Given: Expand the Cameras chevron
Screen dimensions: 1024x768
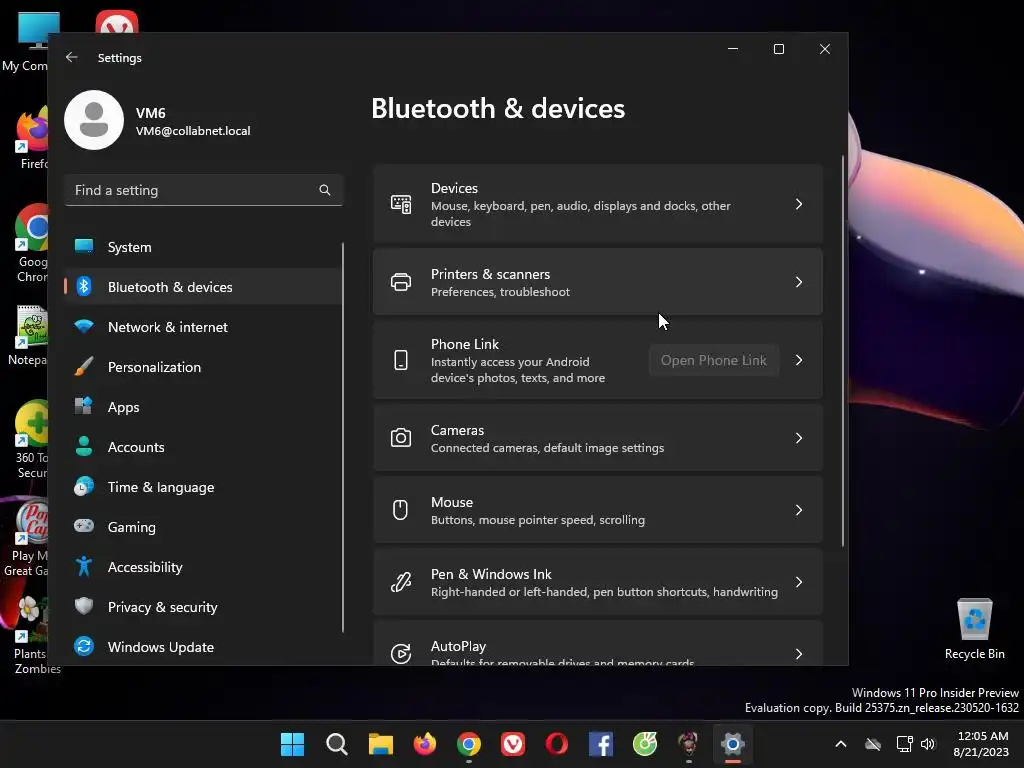Looking at the screenshot, I should tap(799, 438).
